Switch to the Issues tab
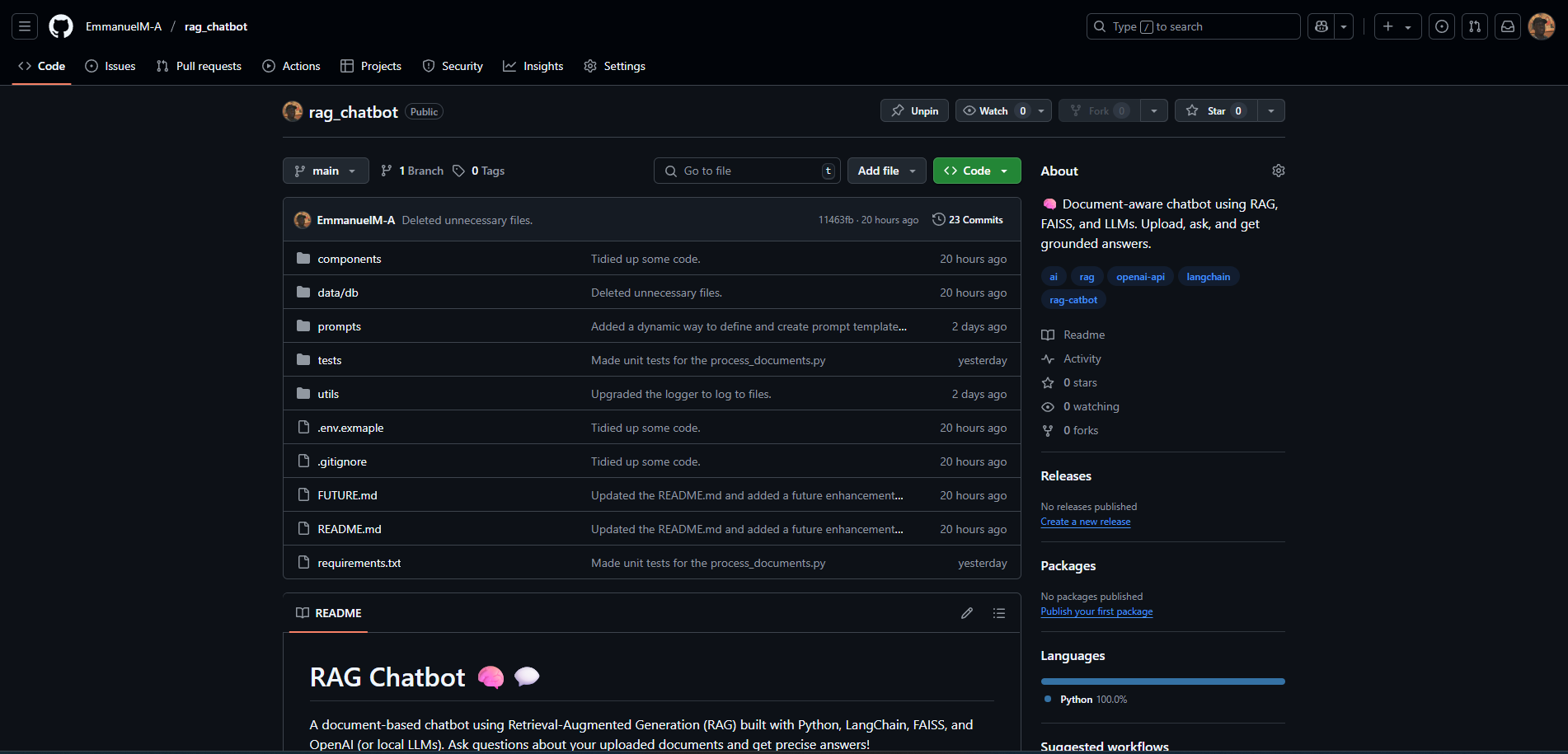The height and width of the screenshot is (754, 1568). [110, 66]
